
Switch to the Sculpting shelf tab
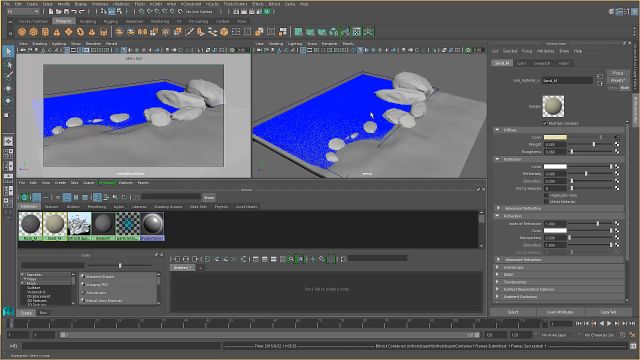tap(87, 21)
